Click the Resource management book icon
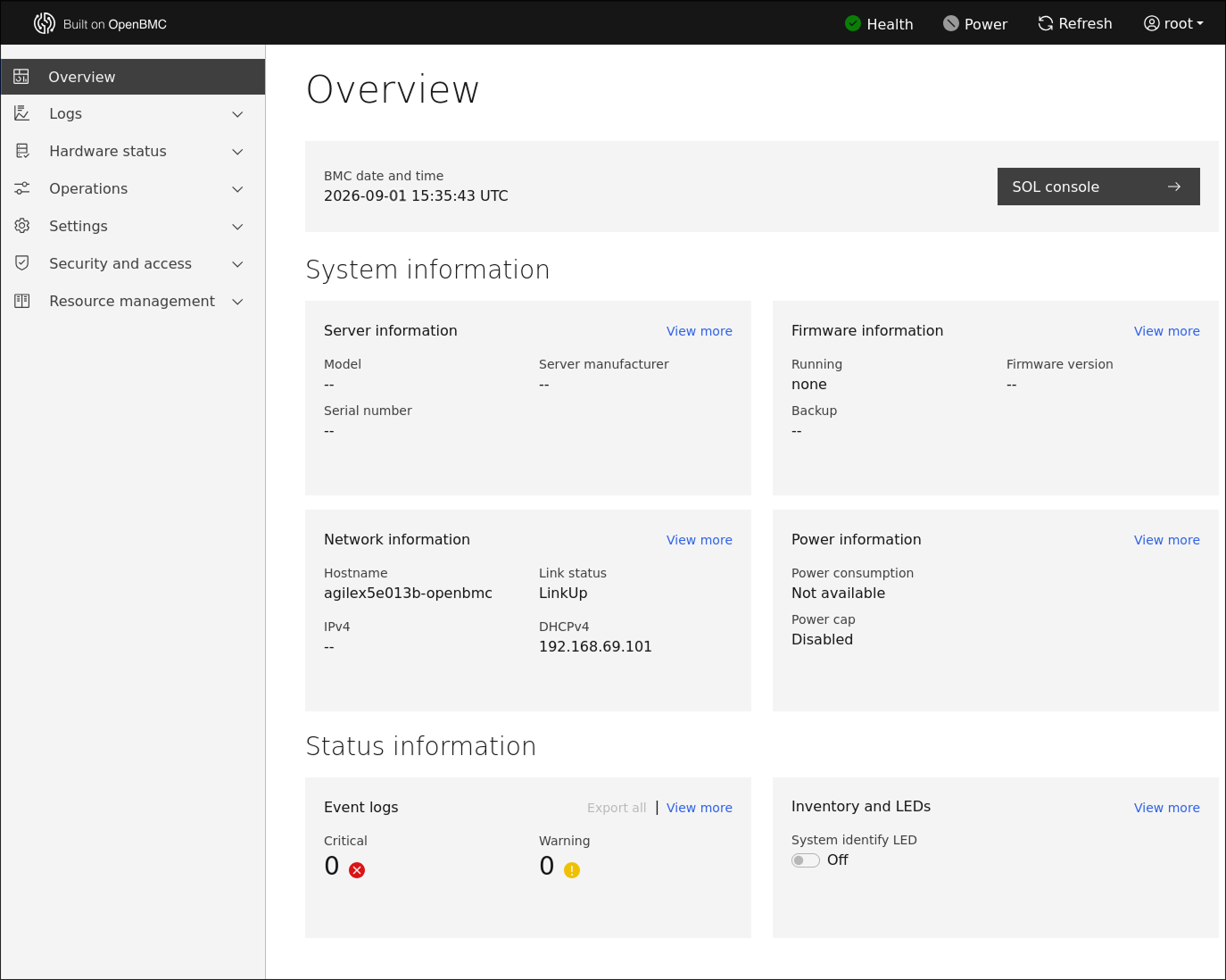This screenshot has width=1226, height=980. coord(22,301)
